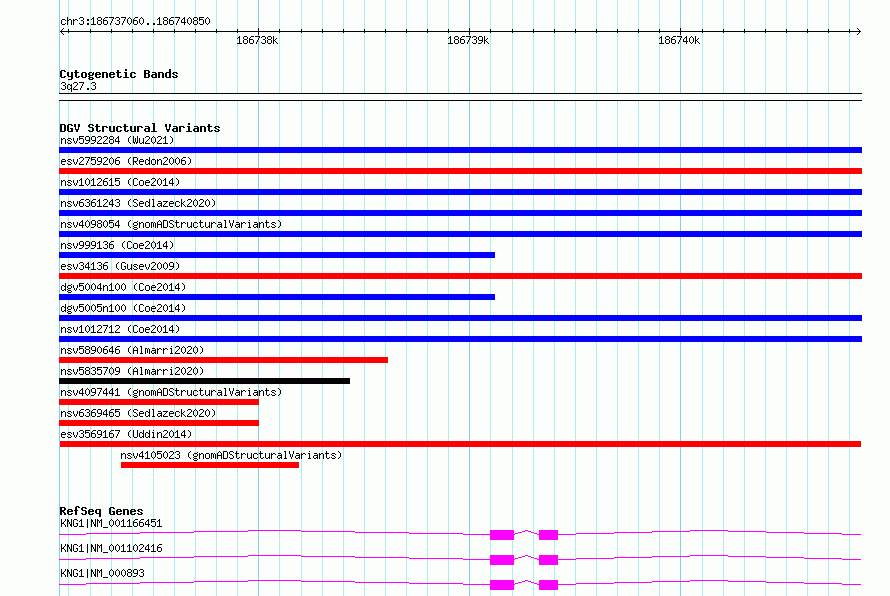Viewport: 890px width, 596px height.
Task: Select the blue bar under nsv999136
Action: coord(277,255)
